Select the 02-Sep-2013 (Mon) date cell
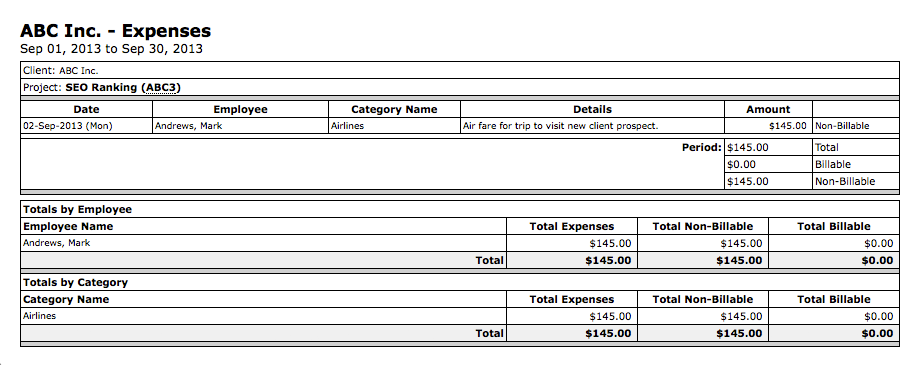This screenshot has width=919, height=365. (x=67, y=125)
